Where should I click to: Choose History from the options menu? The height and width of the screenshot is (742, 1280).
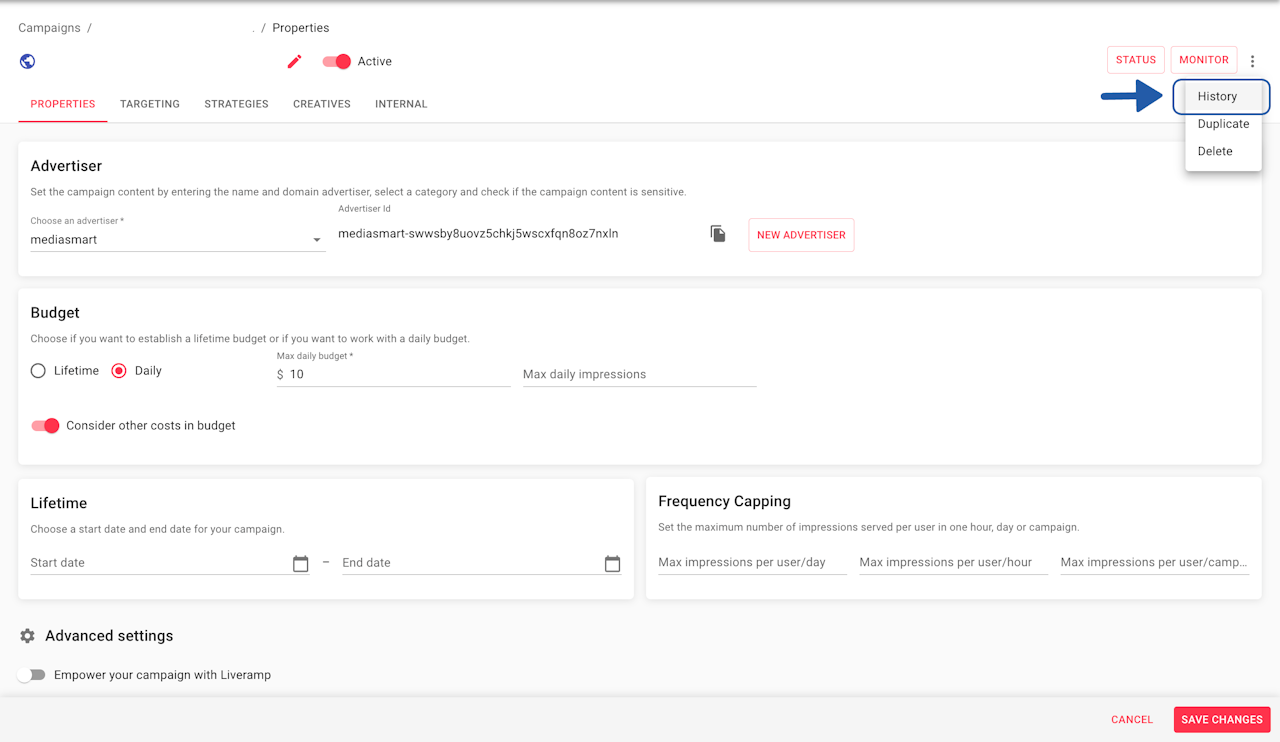pyautogui.click(x=1217, y=97)
